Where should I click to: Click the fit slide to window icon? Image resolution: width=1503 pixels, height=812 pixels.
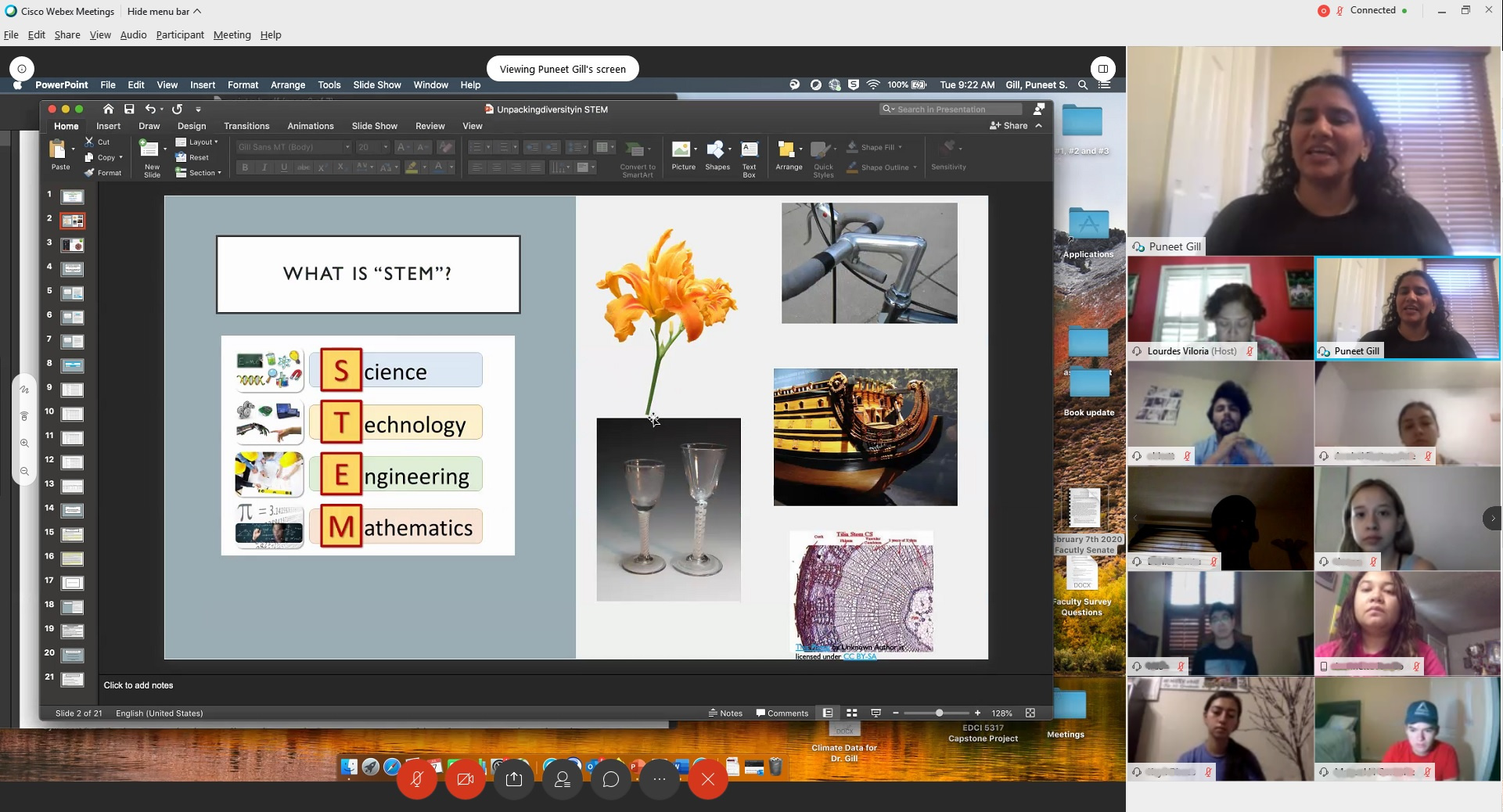tap(1030, 713)
